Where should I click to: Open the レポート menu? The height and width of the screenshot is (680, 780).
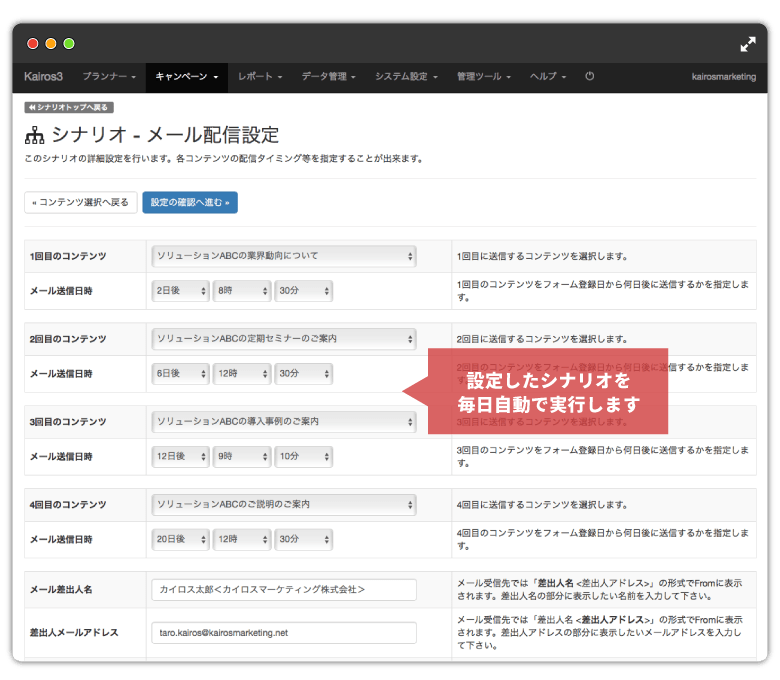(260, 77)
